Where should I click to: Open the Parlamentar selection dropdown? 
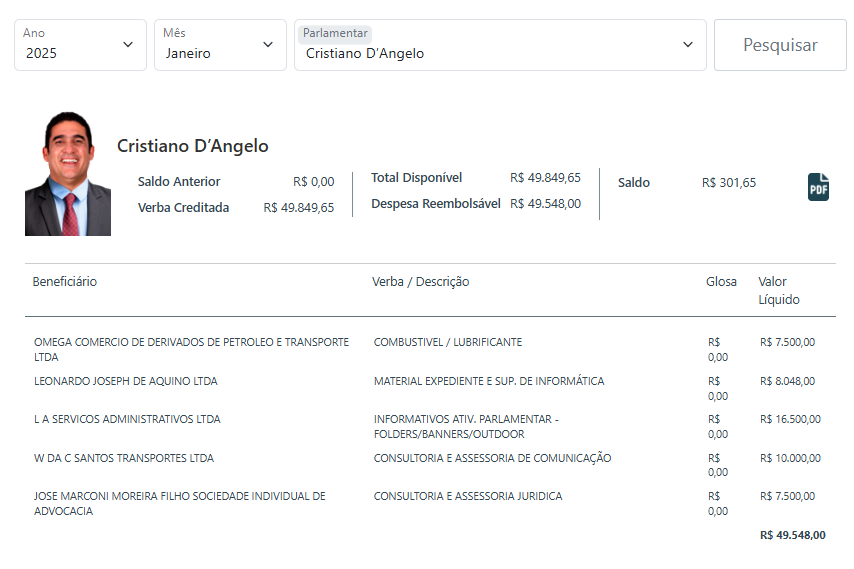click(x=499, y=45)
